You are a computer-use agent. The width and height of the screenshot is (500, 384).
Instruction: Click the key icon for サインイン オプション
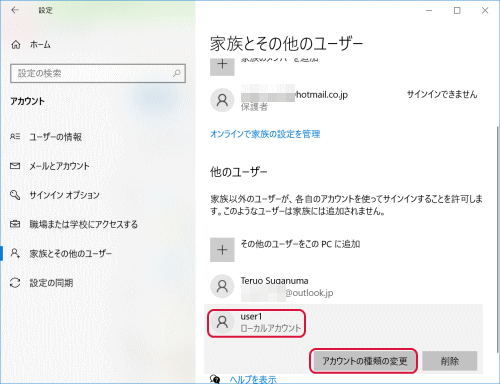click(15, 195)
